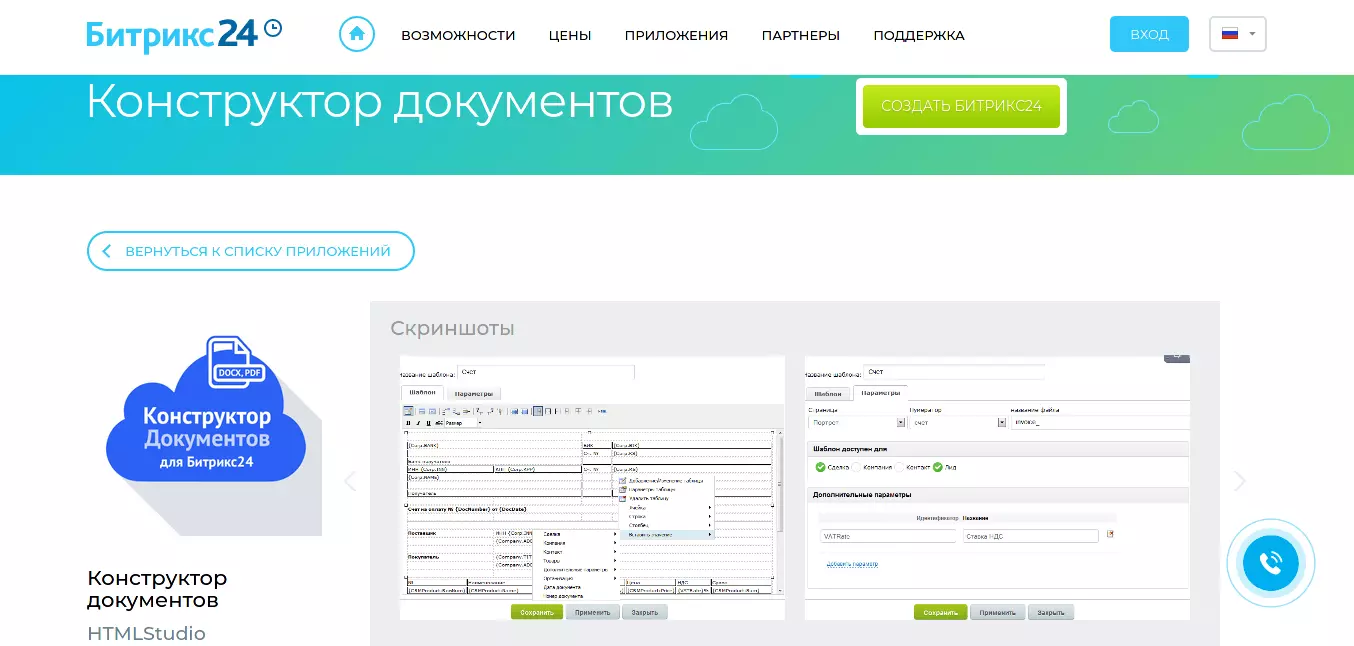Click the HTMLStudio developer name
The image size is (1354, 646).
coord(146,633)
